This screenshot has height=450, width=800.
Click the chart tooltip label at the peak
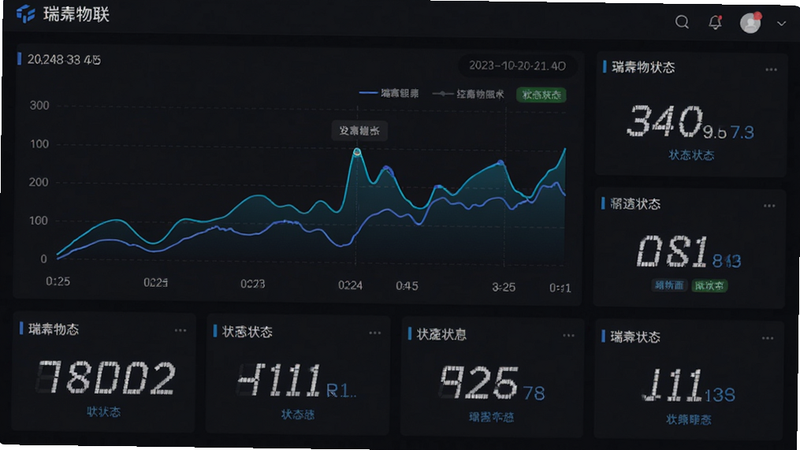click(359, 131)
